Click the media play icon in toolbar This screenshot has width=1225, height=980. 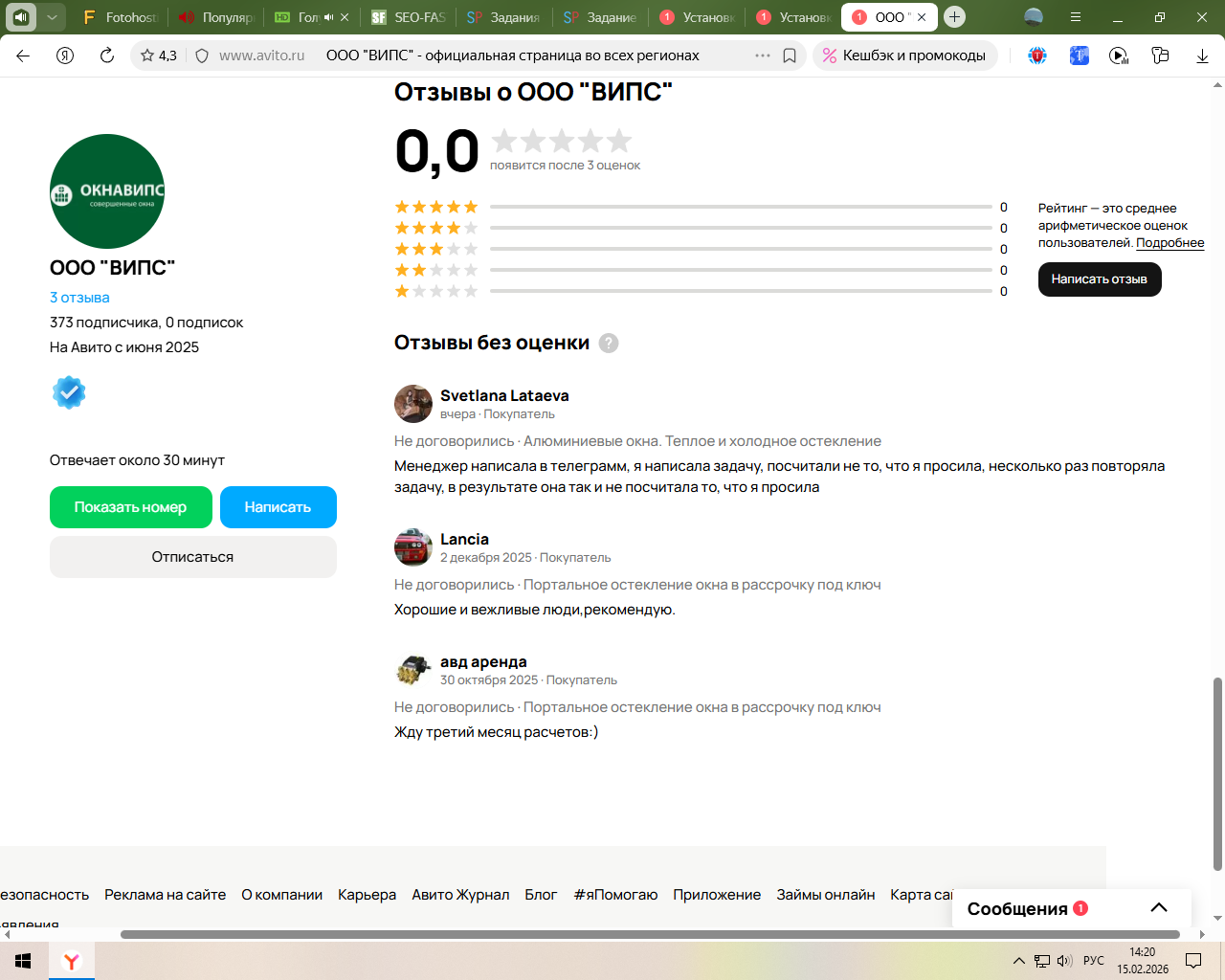(1119, 56)
